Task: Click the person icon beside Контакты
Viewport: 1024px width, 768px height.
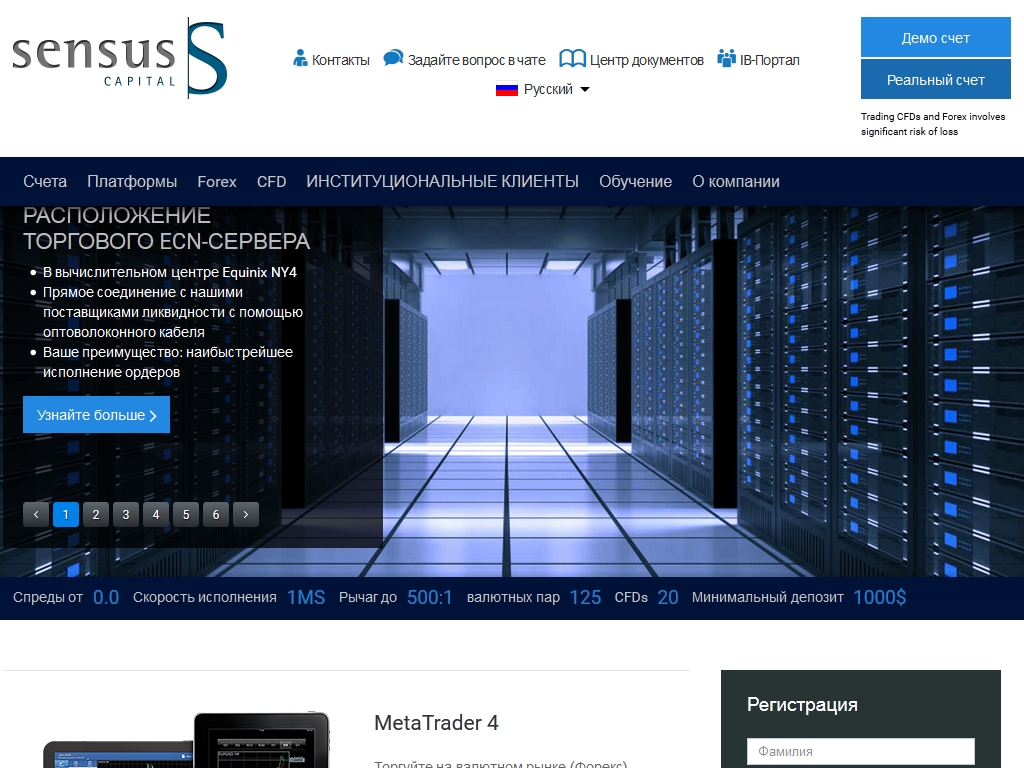Action: [300, 59]
